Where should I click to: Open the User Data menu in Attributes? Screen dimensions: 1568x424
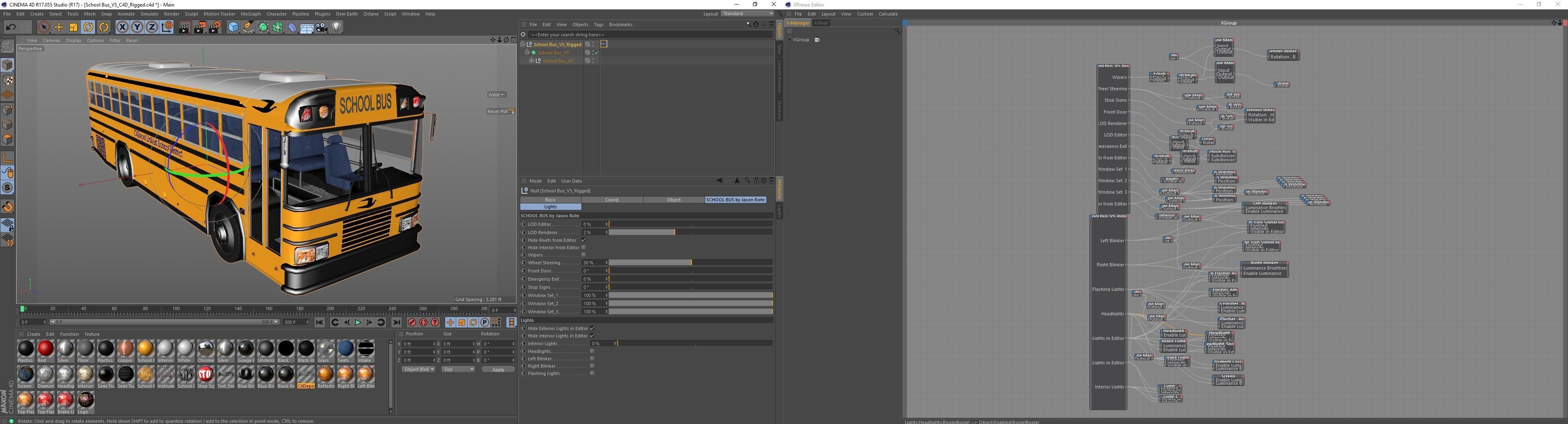572,181
